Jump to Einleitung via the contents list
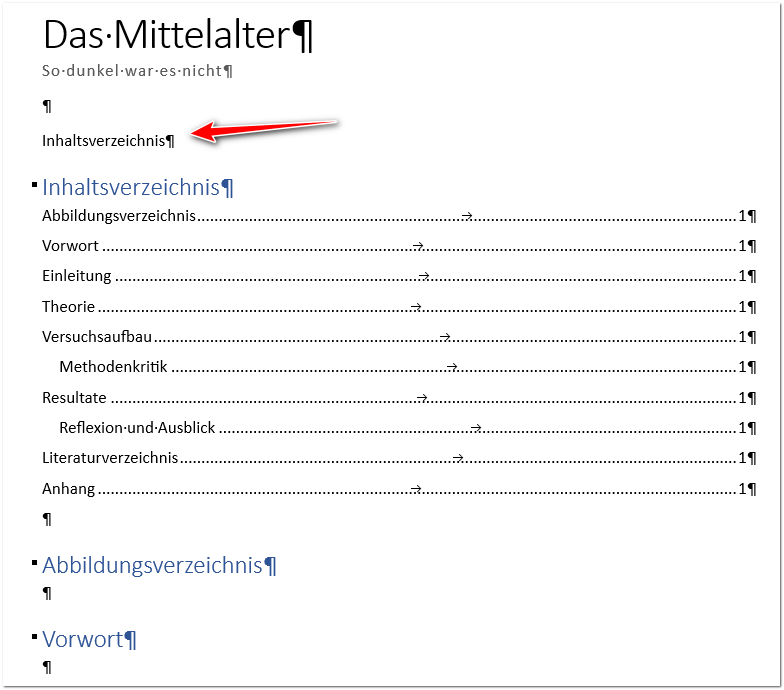 (77, 276)
